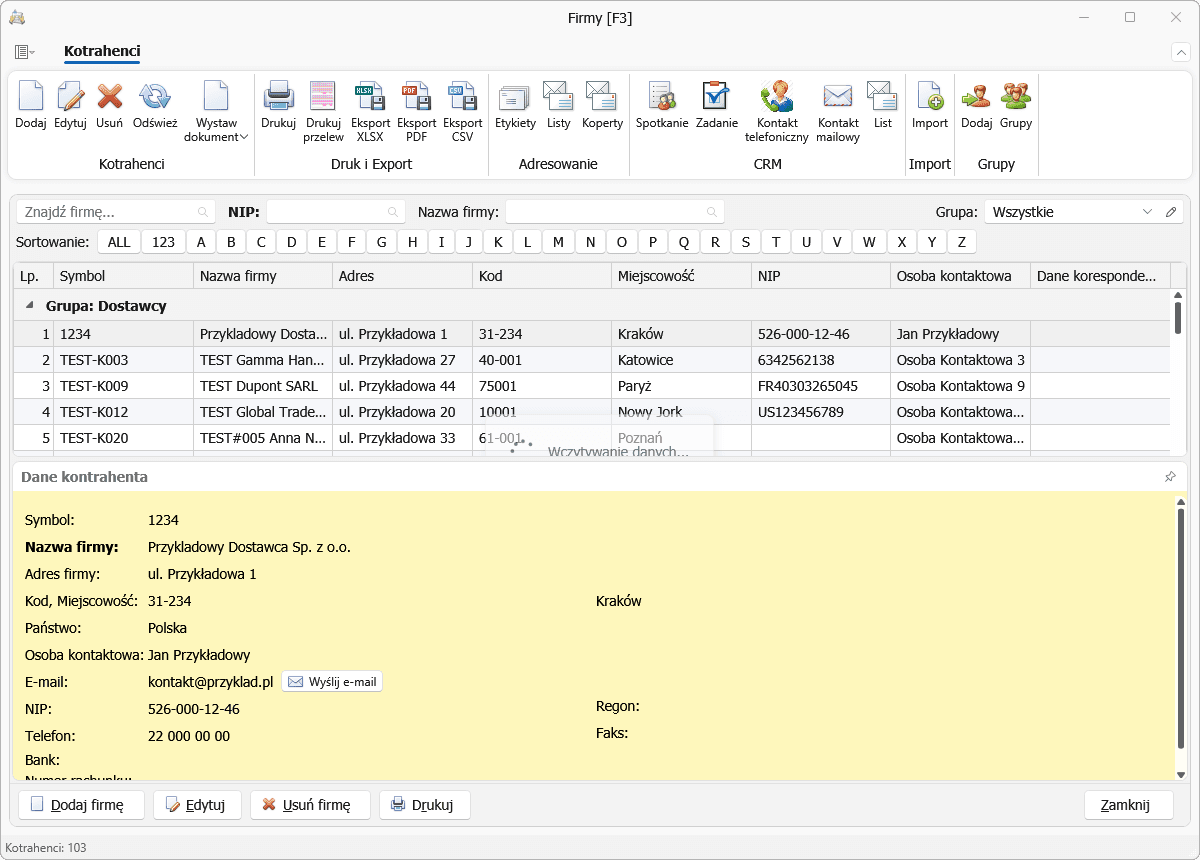Filter companies by letter M
Screen dimensions: 1200x860
click(x=559, y=242)
